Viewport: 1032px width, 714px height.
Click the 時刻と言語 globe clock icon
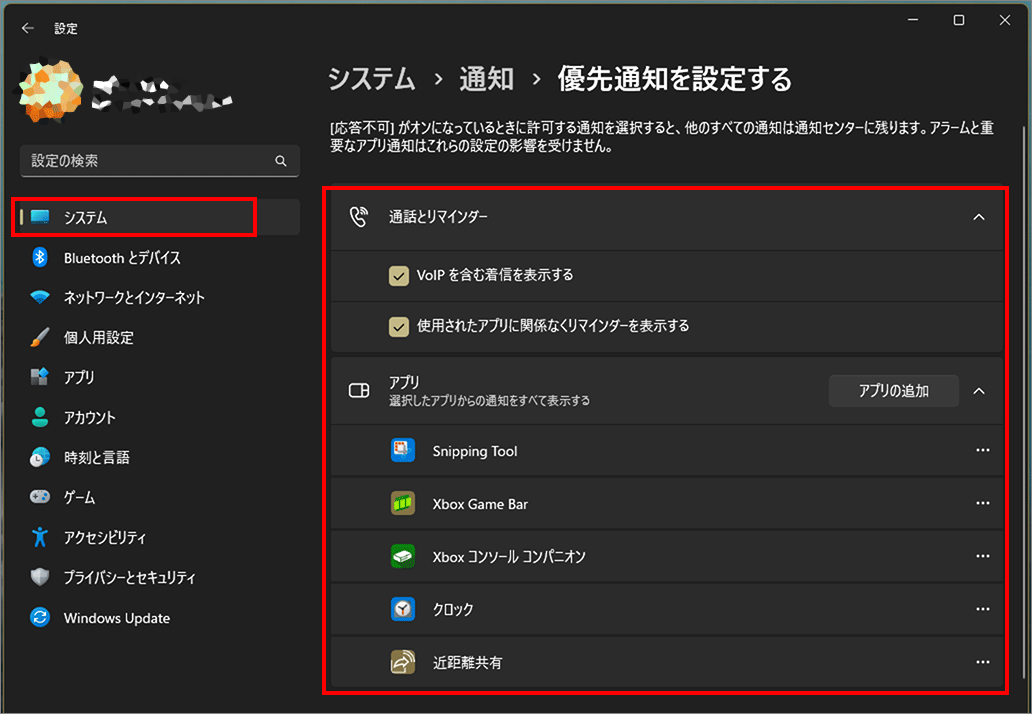[40, 457]
